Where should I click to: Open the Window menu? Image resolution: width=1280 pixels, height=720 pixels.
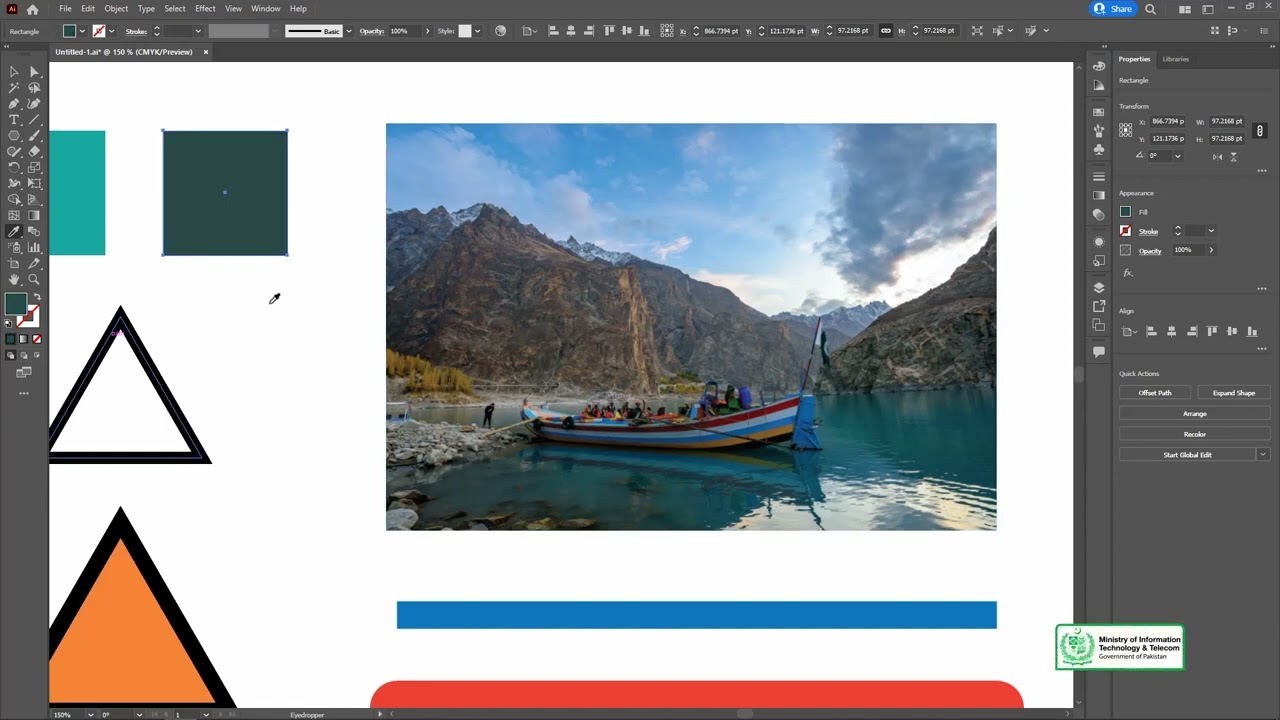click(x=265, y=8)
